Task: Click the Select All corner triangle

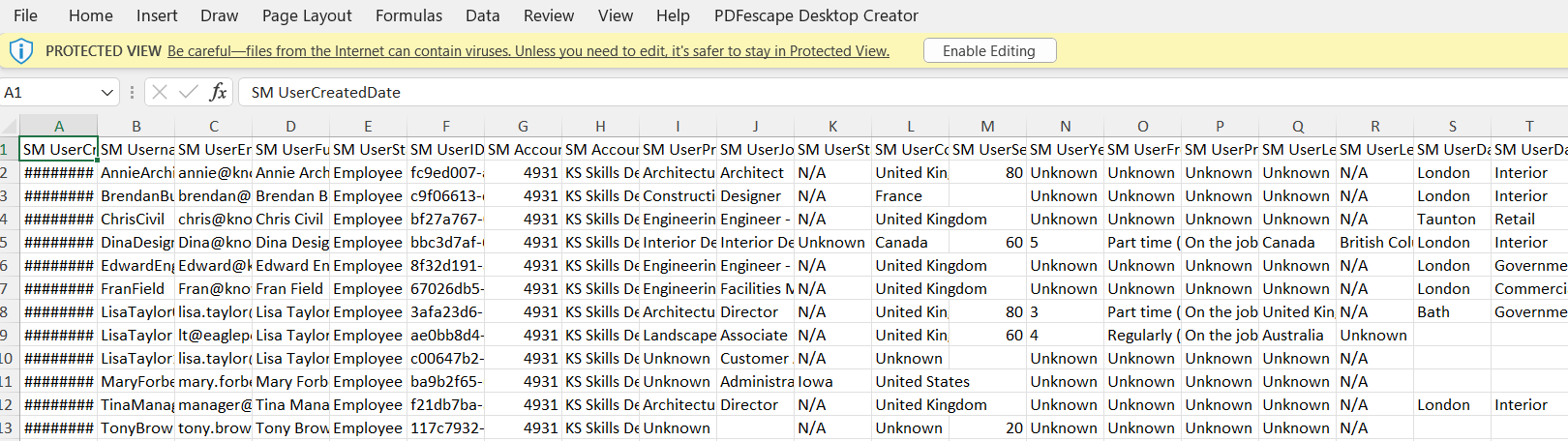Action: 10,127
